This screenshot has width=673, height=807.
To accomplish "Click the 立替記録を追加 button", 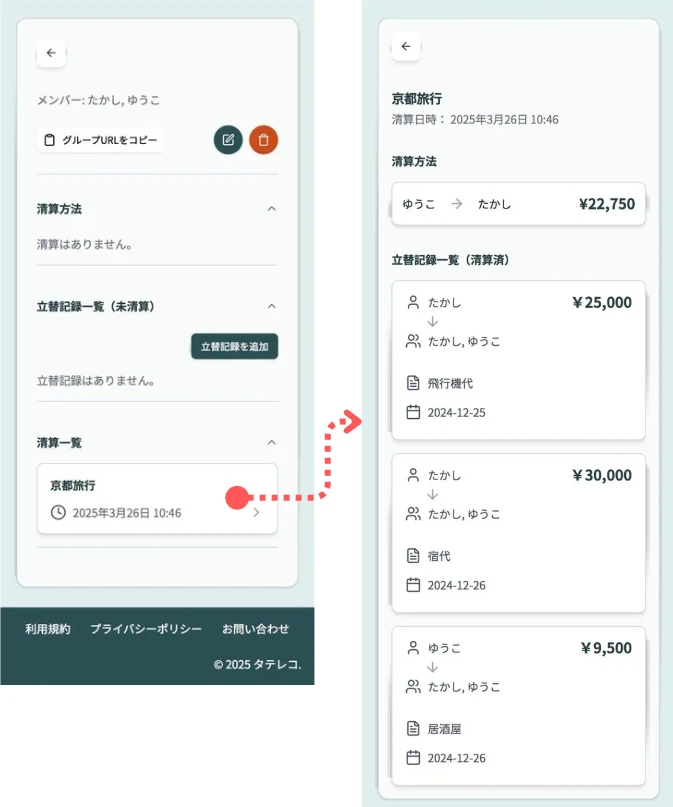I will pyautogui.click(x=235, y=344).
